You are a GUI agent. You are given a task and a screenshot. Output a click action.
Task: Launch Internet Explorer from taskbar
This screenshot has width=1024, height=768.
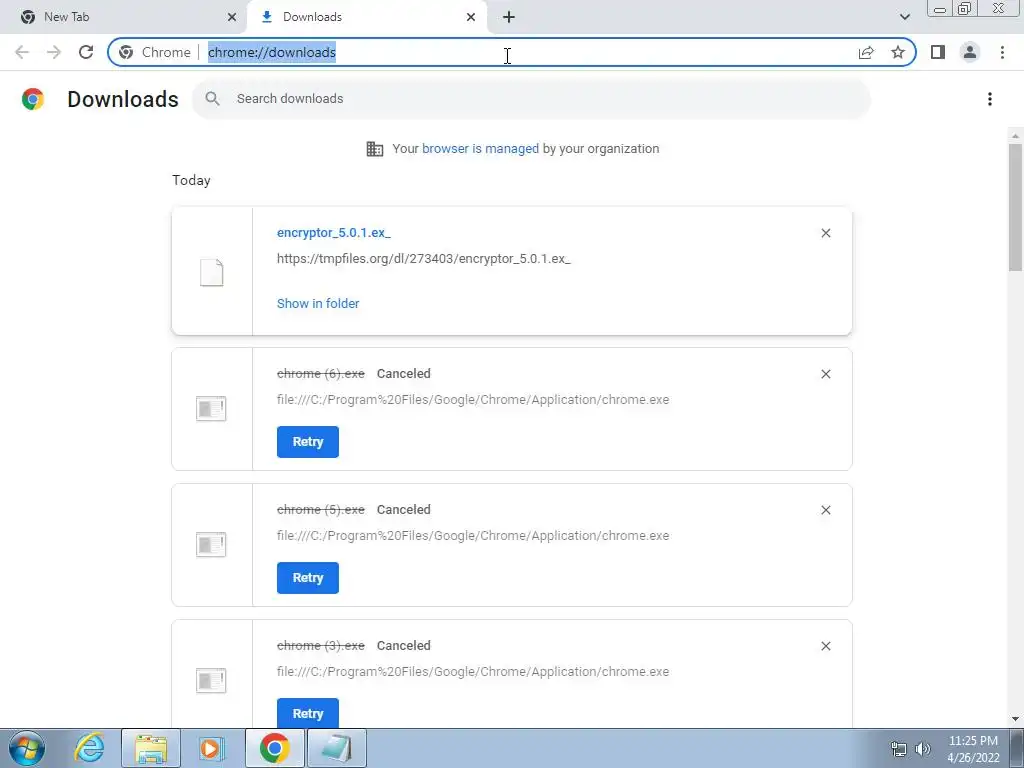tap(89, 748)
